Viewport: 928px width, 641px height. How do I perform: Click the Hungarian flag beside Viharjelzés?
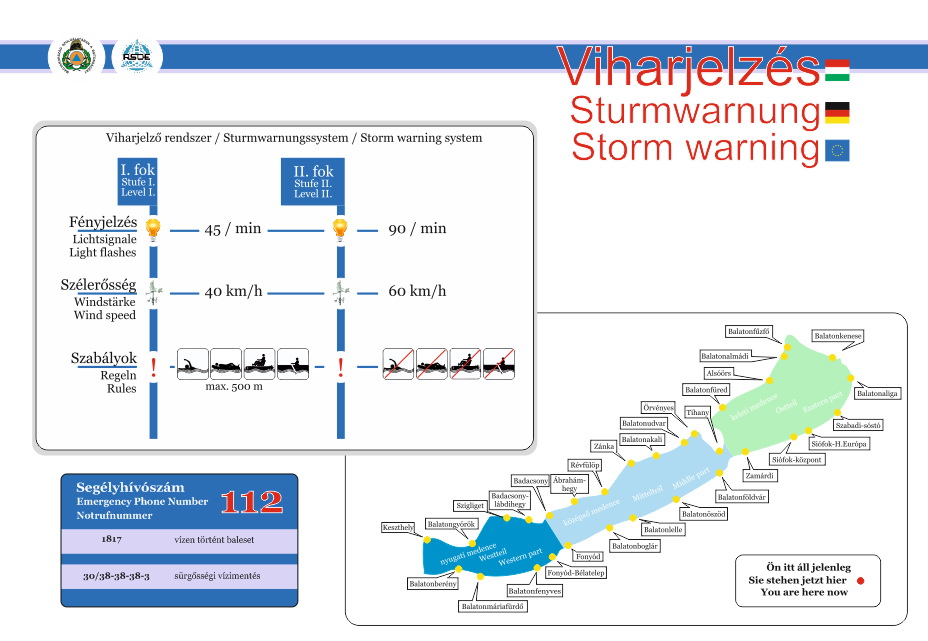click(x=836, y=70)
